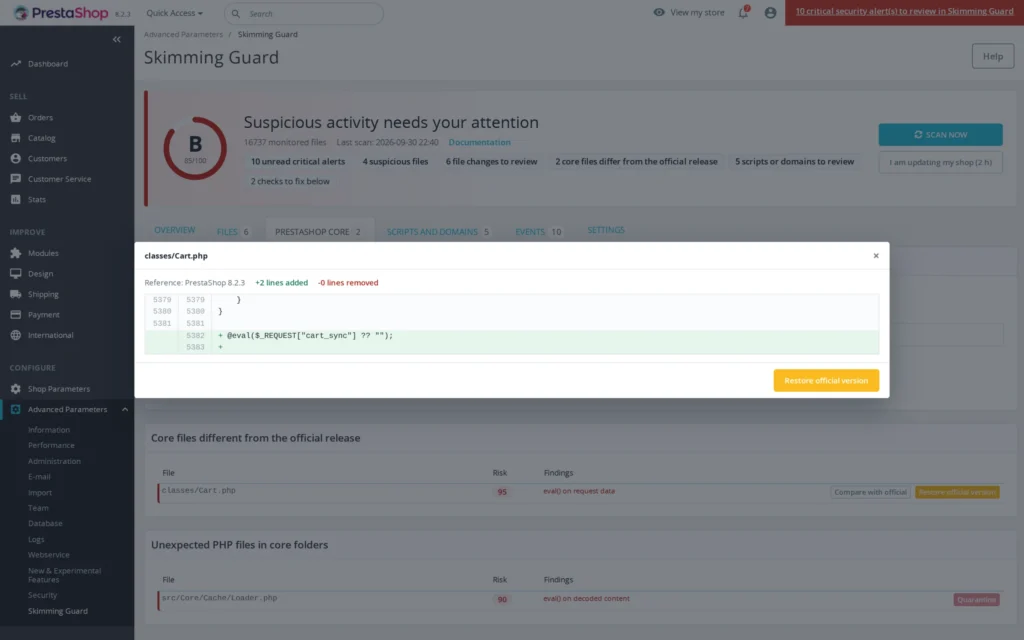Click the Advanced Parameters icon
The height and width of the screenshot is (640, 1024).
16,409
